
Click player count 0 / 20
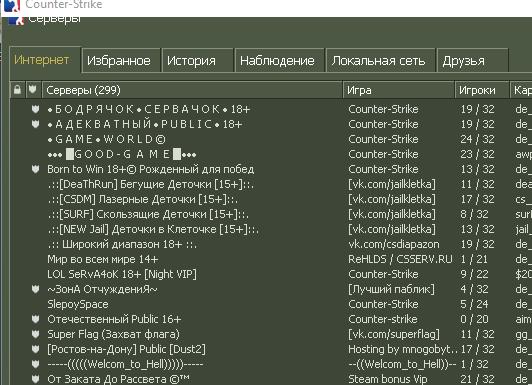tap(474, 319)
